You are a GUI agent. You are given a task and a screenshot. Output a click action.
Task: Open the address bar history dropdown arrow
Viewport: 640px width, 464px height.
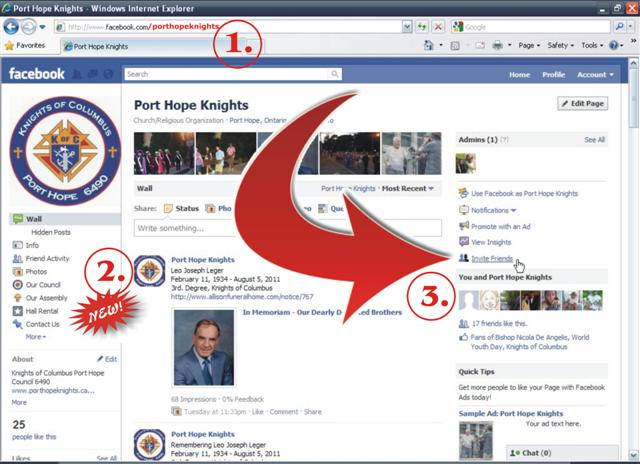(407, 27)
